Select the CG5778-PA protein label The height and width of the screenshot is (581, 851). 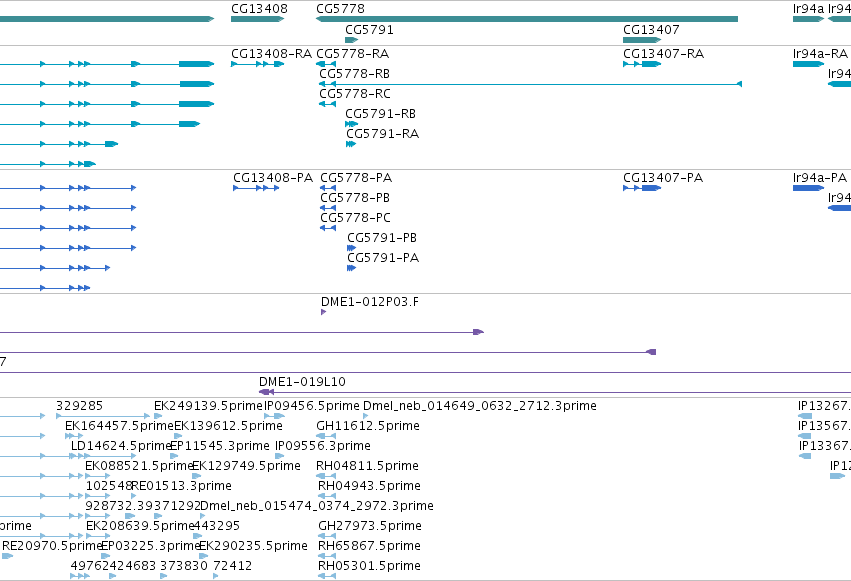click(356, 178)
